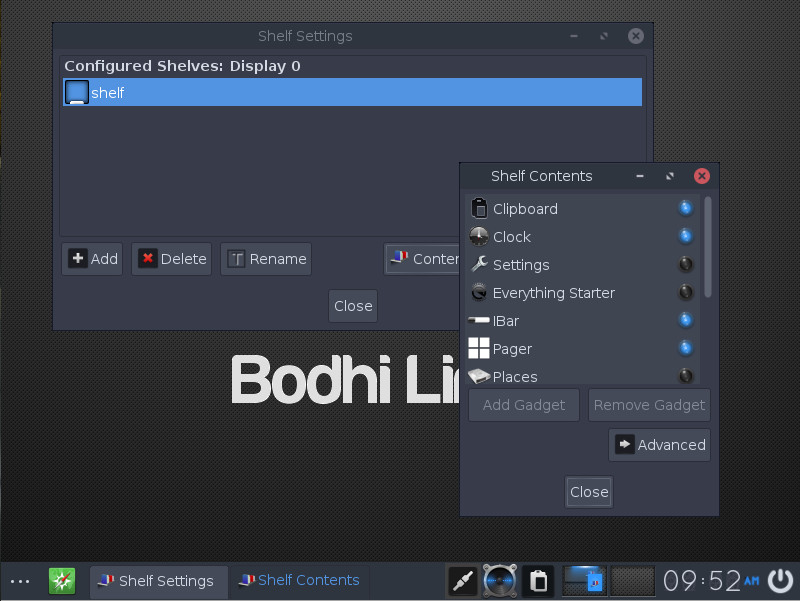Click the T icon on the Rename button
The width and height of the screenshot is (800, 601).
click(x=236, y=259)
